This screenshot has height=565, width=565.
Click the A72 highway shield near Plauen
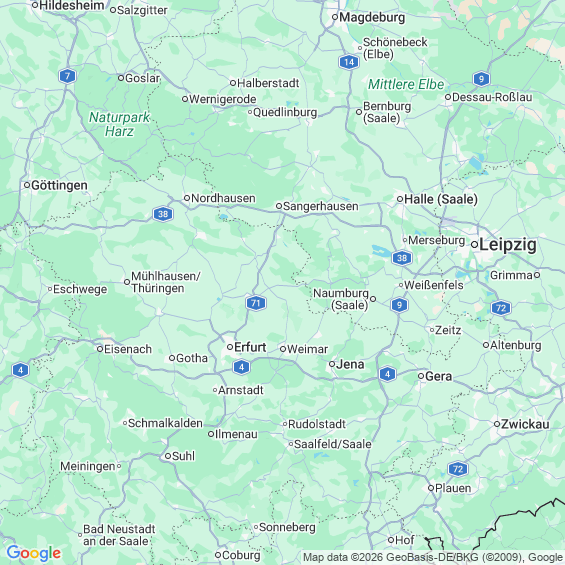coord(458,469)
